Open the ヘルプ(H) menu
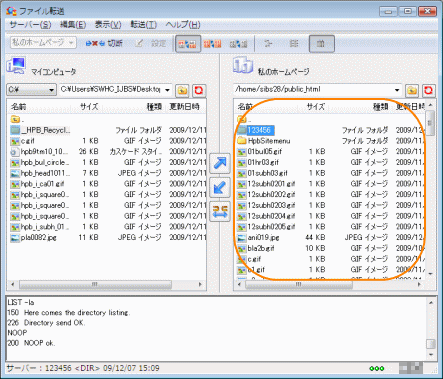Screen dimensions: 443x379 click(x=183, y=25)
